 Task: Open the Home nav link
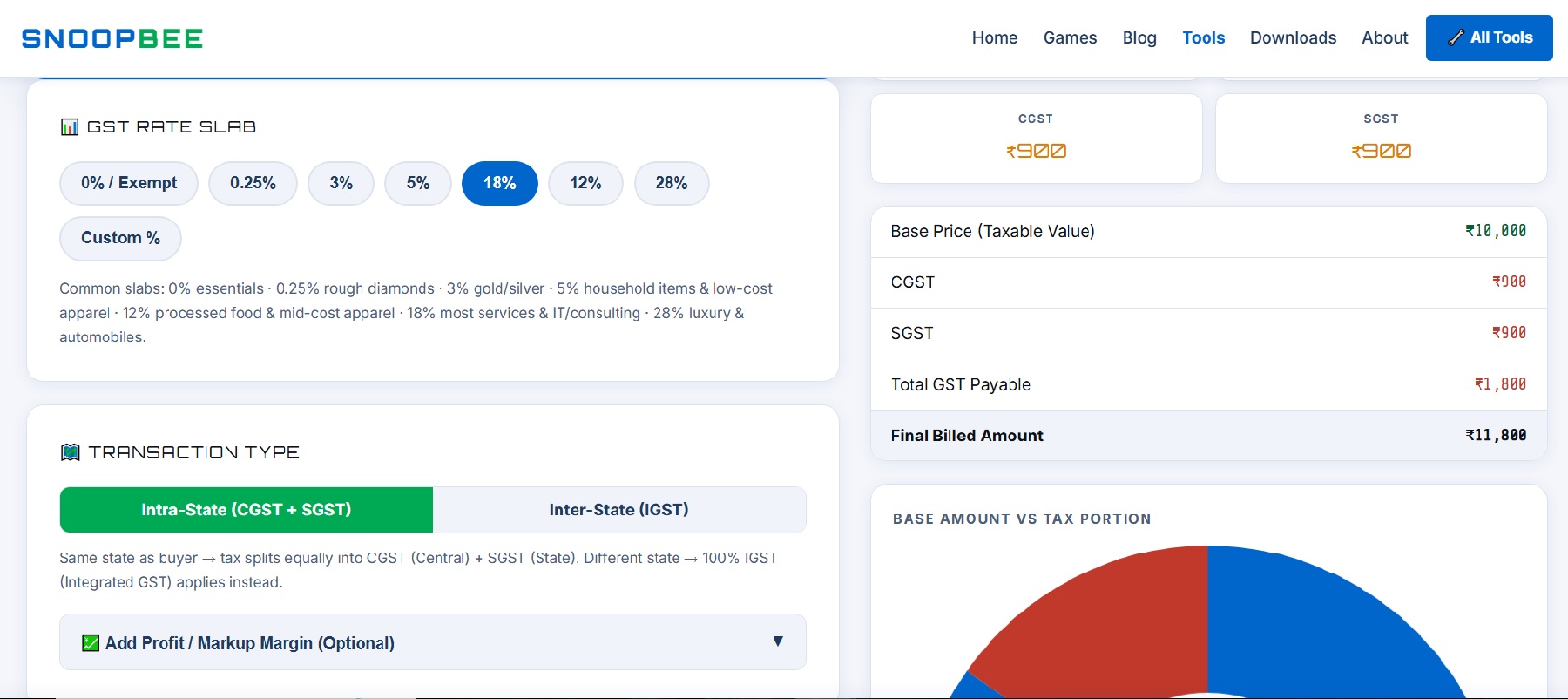pos(995,37)
